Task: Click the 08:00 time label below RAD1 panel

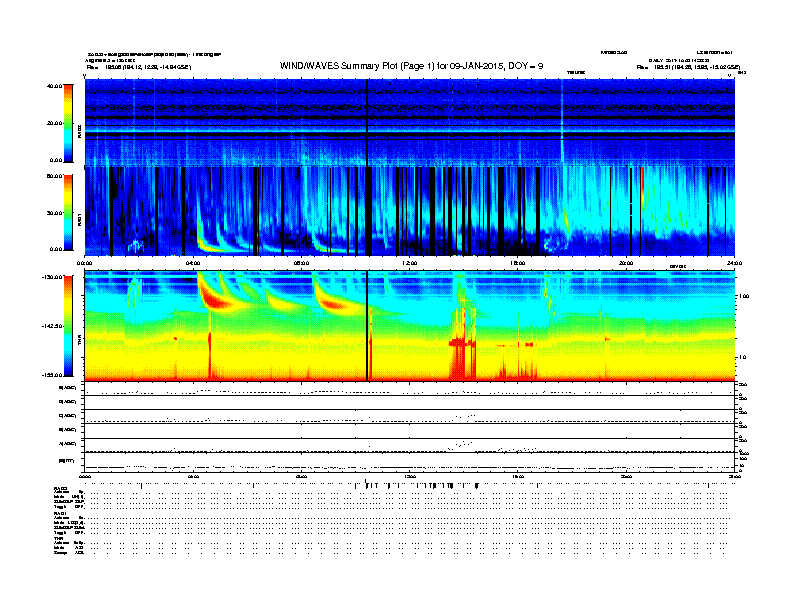Action: (301, 263)
